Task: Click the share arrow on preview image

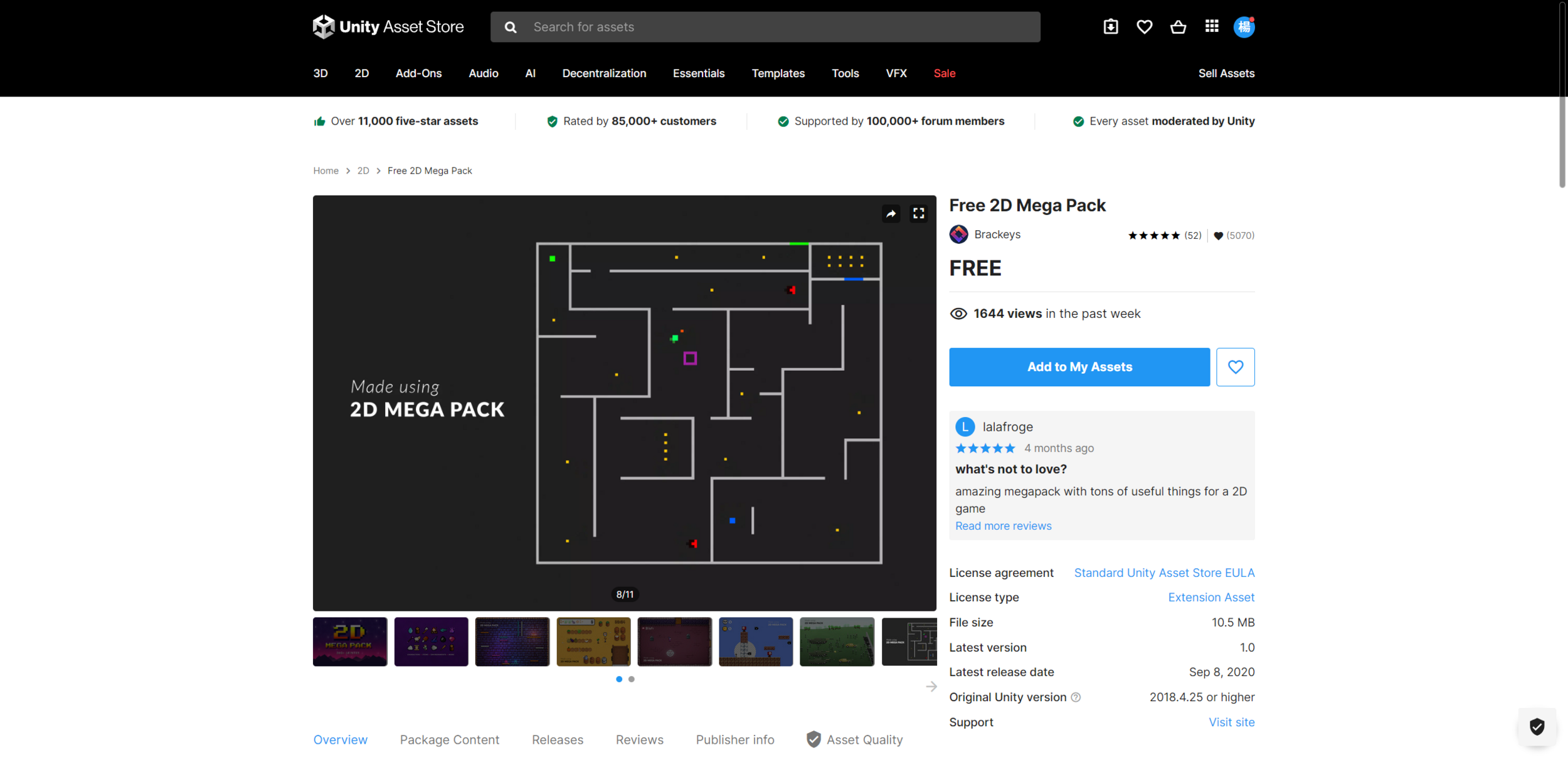Action: point(891,214)
